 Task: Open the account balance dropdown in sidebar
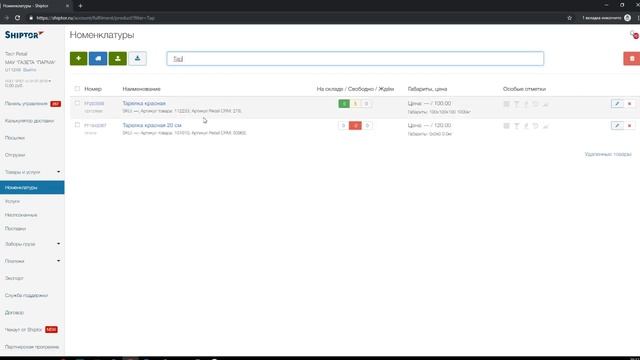coord(28,83)
